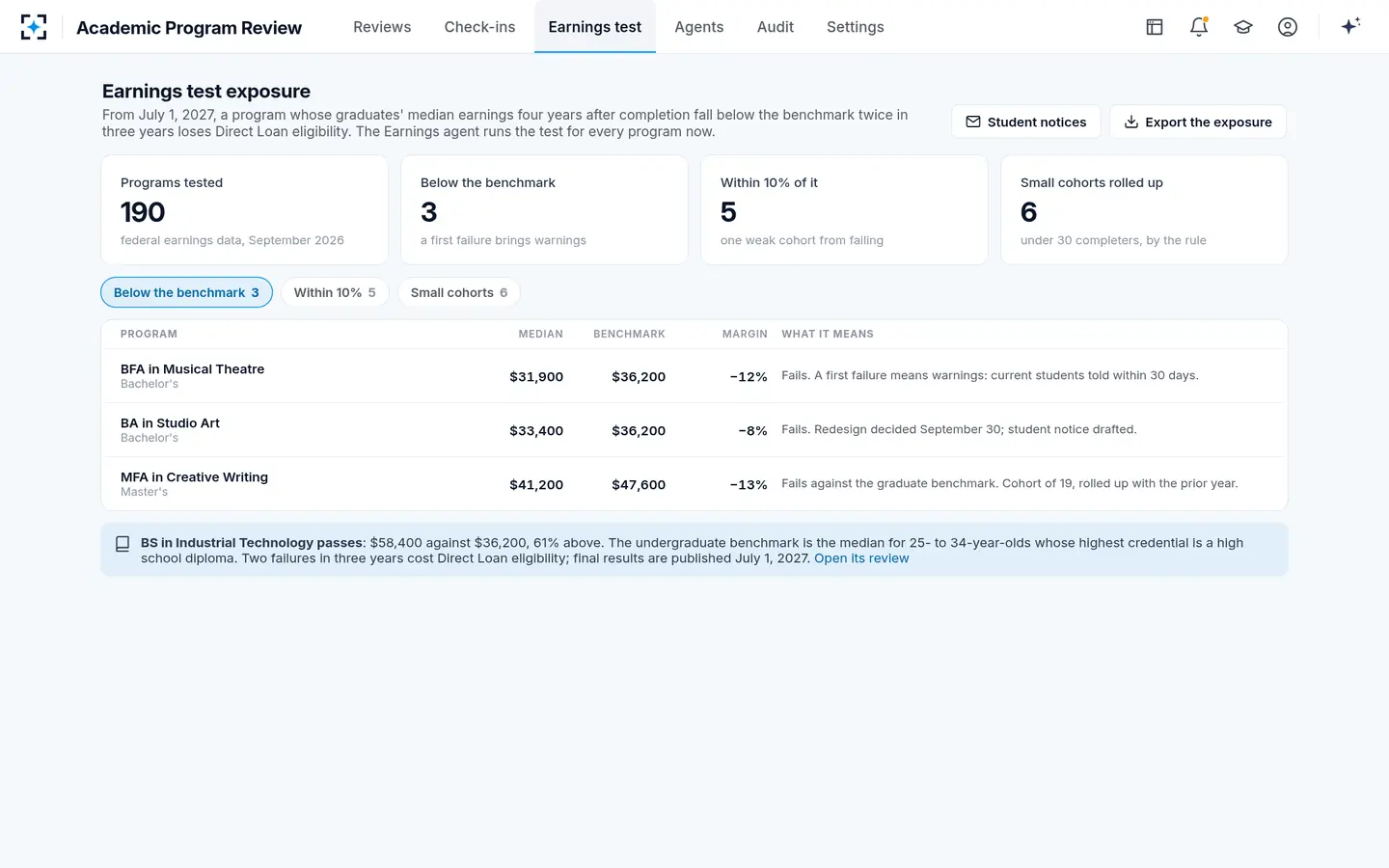Go to the Settings tab

point(856,27)
